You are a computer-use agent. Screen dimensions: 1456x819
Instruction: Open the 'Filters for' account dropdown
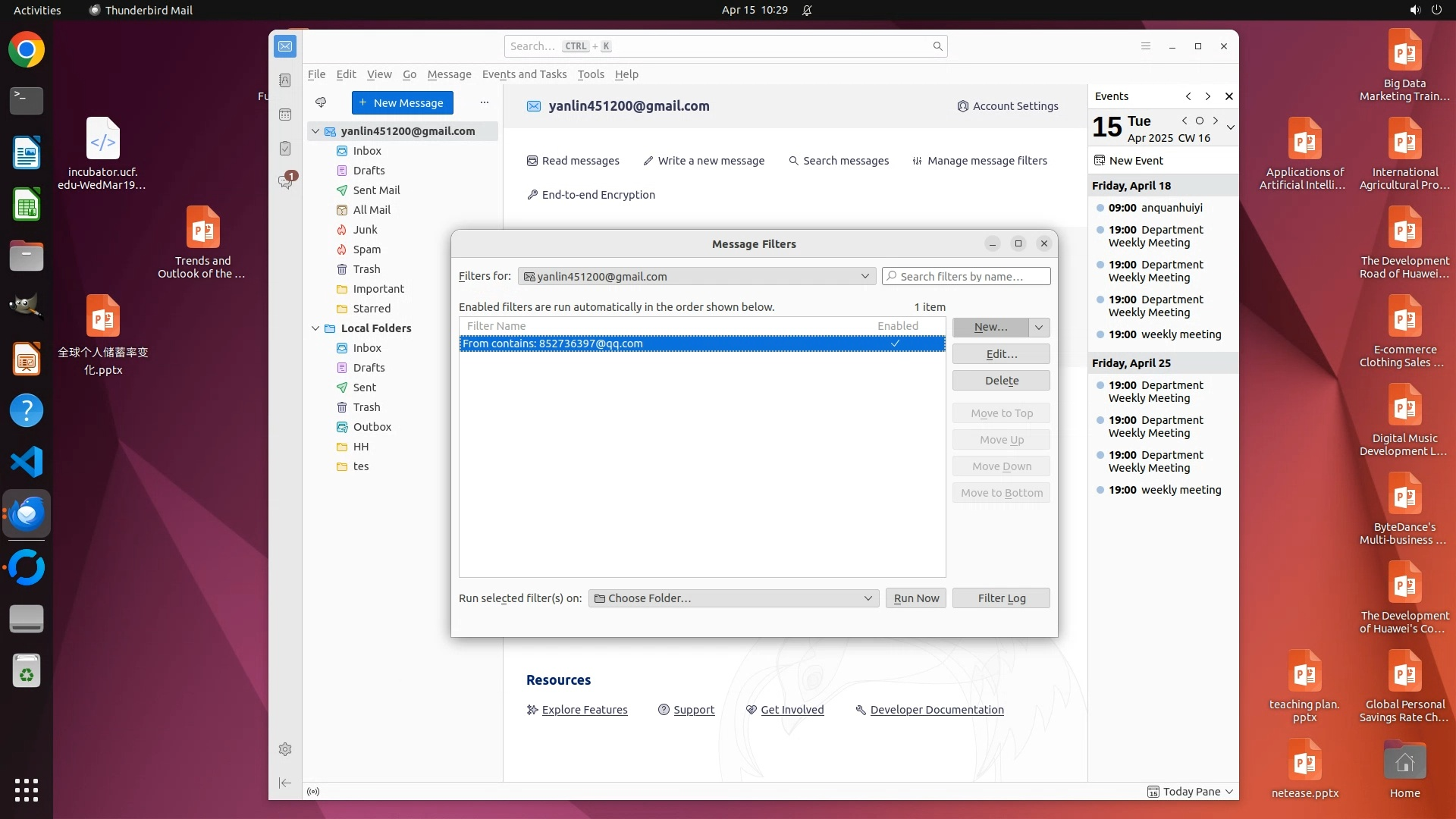(696, 277)
